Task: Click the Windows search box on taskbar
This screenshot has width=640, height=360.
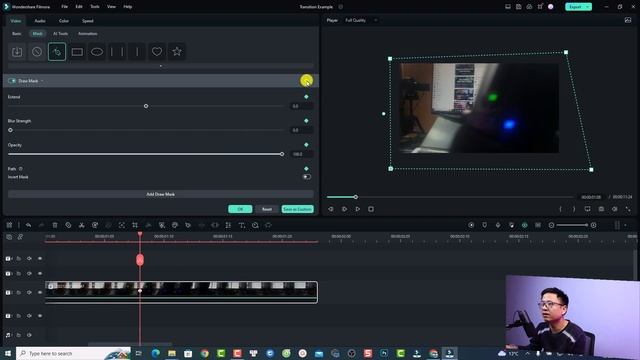Action: click(73, 353)
